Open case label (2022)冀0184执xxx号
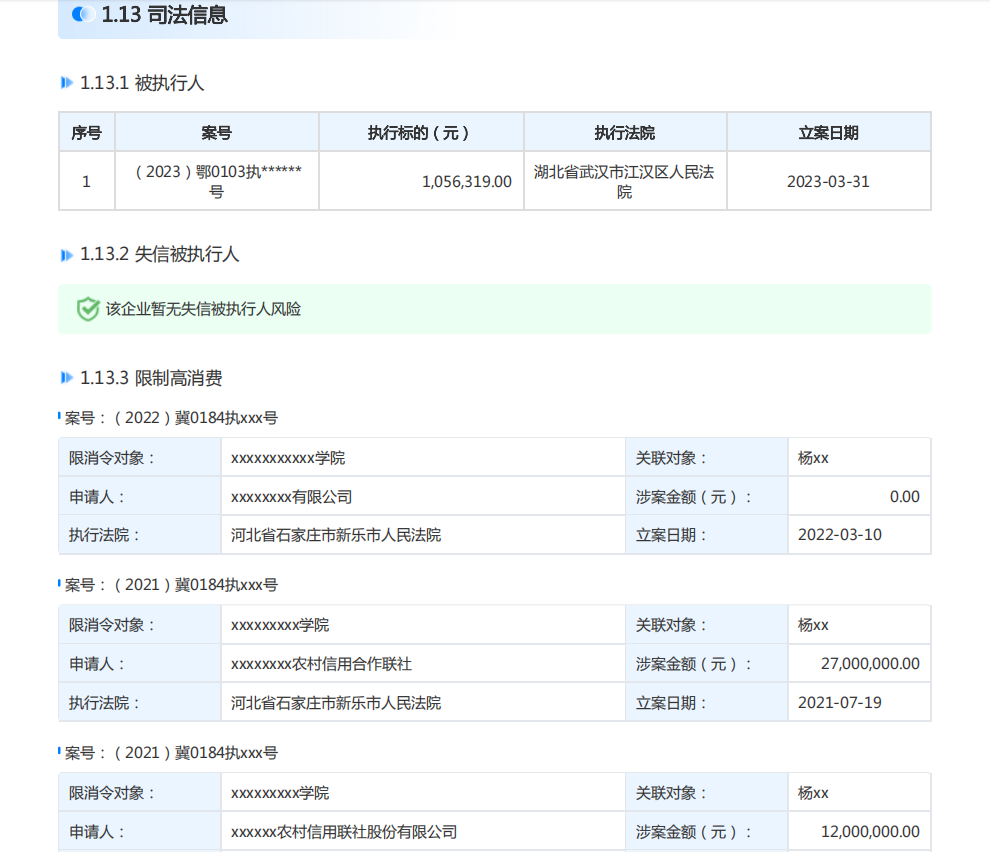Image resolution: width=990 pixels, height=852 pixels. [x=172, y=418]
